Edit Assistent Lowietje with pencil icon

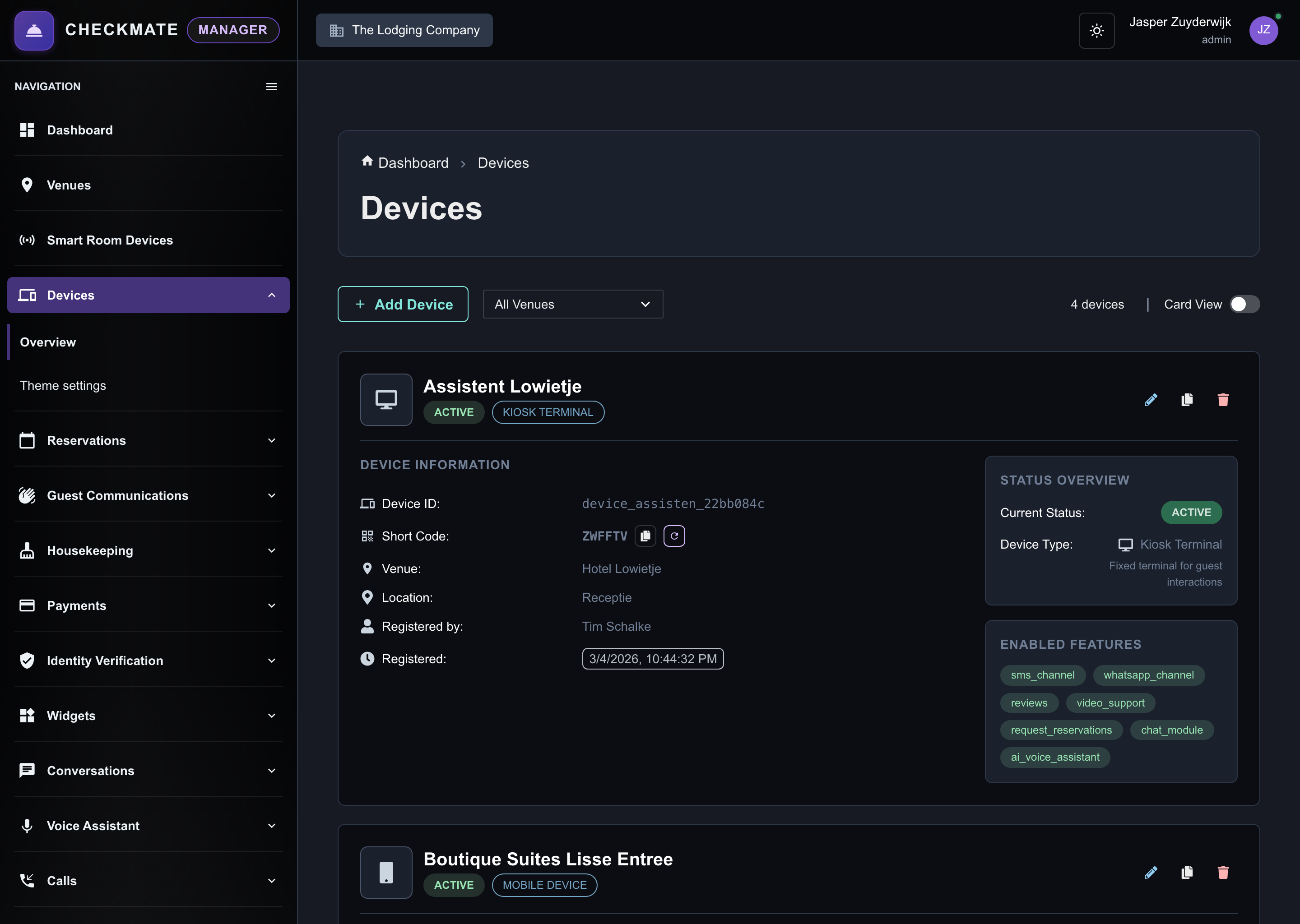pos(1150,399)
